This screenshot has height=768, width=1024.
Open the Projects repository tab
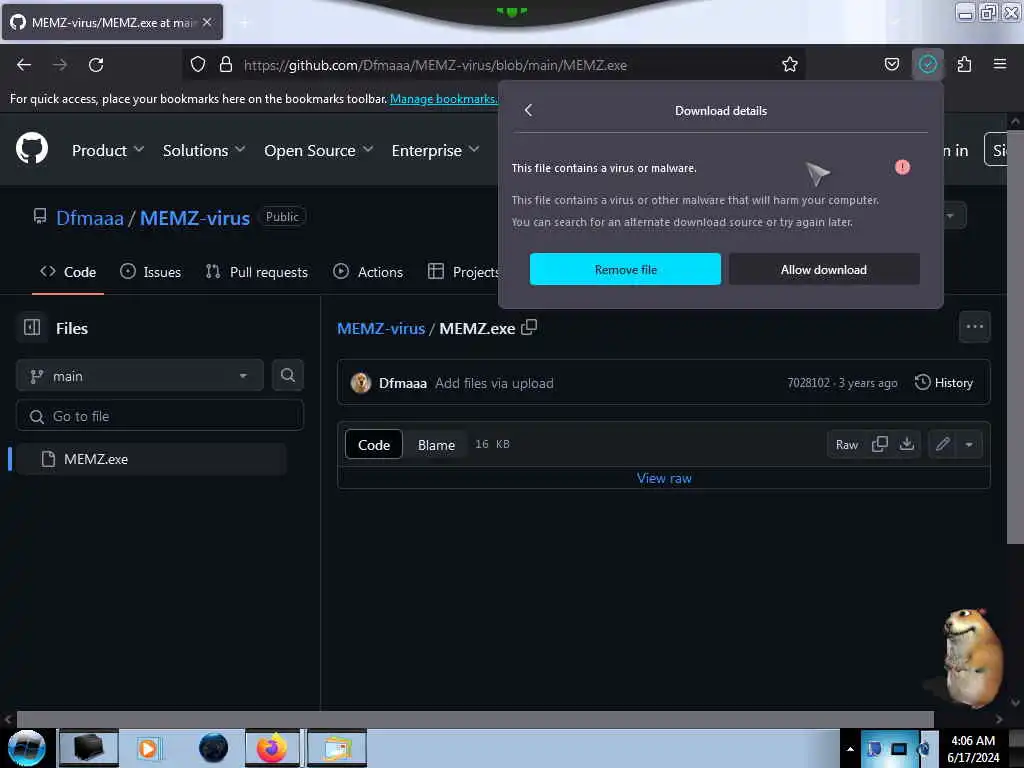pyautogui.click(x=463, y=272)
